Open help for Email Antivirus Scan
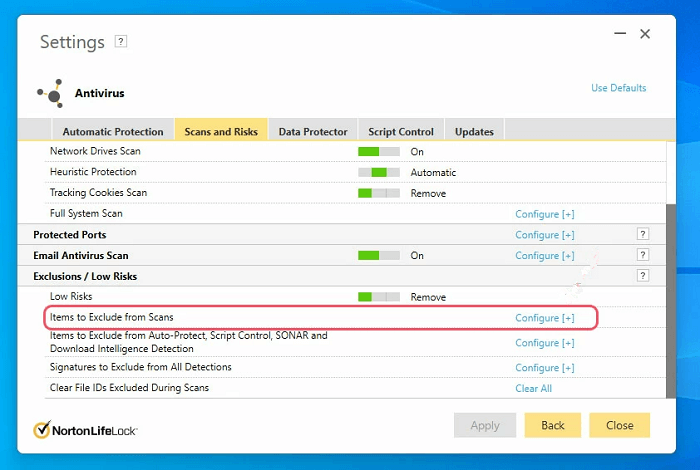 click(x=642, y=255)
